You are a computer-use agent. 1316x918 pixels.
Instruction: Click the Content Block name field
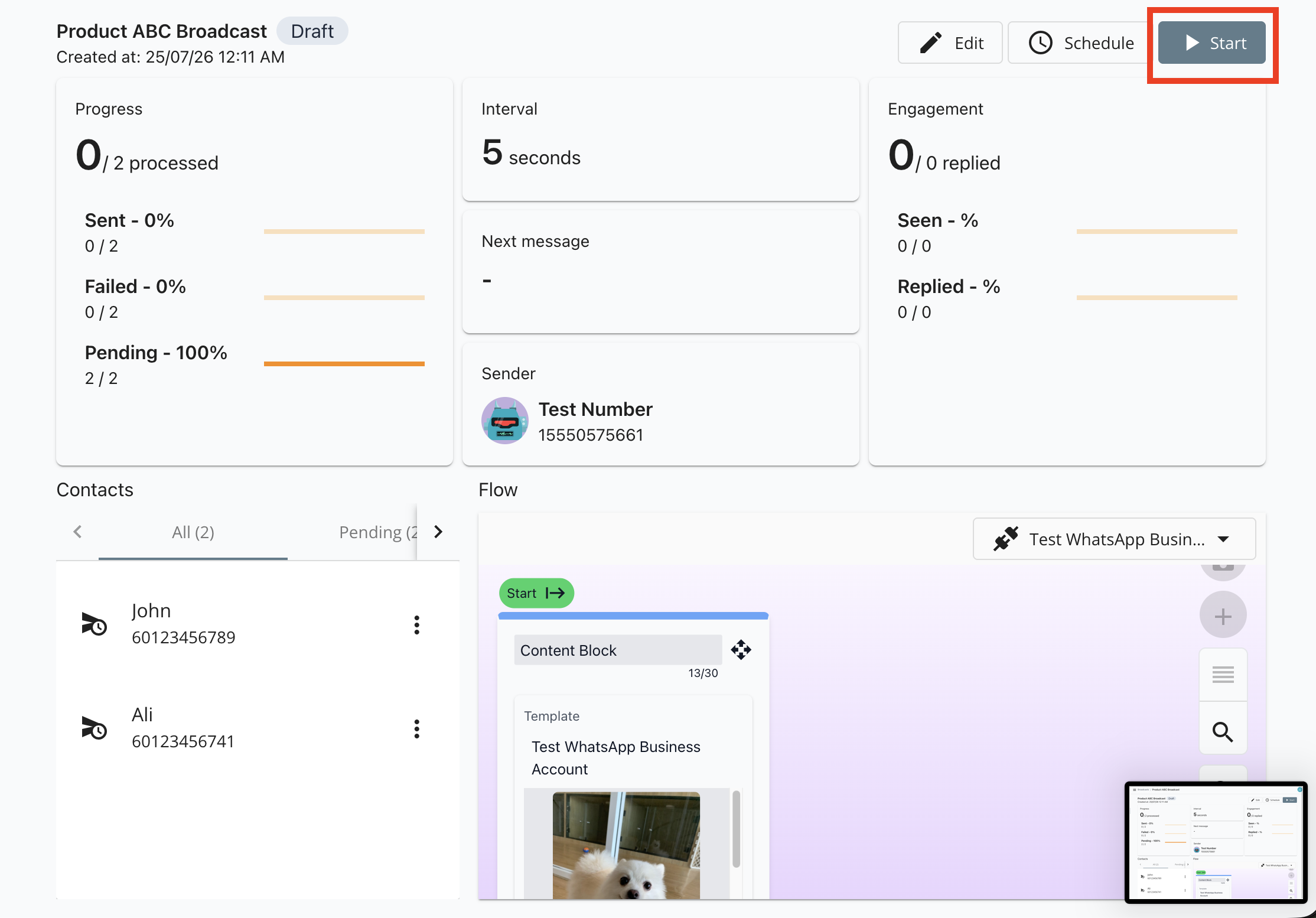point(618,650)
